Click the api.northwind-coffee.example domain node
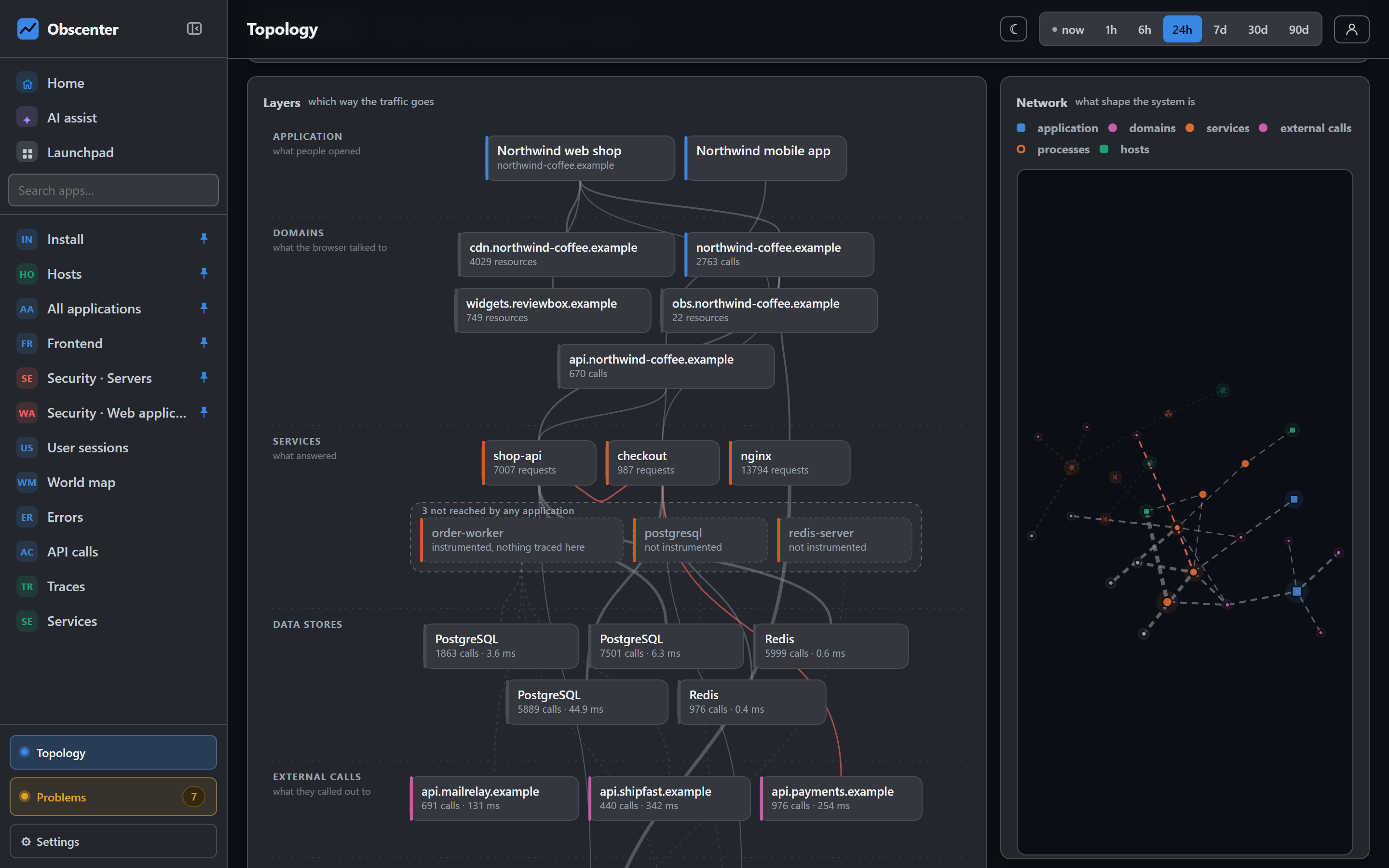 (666, 366)
